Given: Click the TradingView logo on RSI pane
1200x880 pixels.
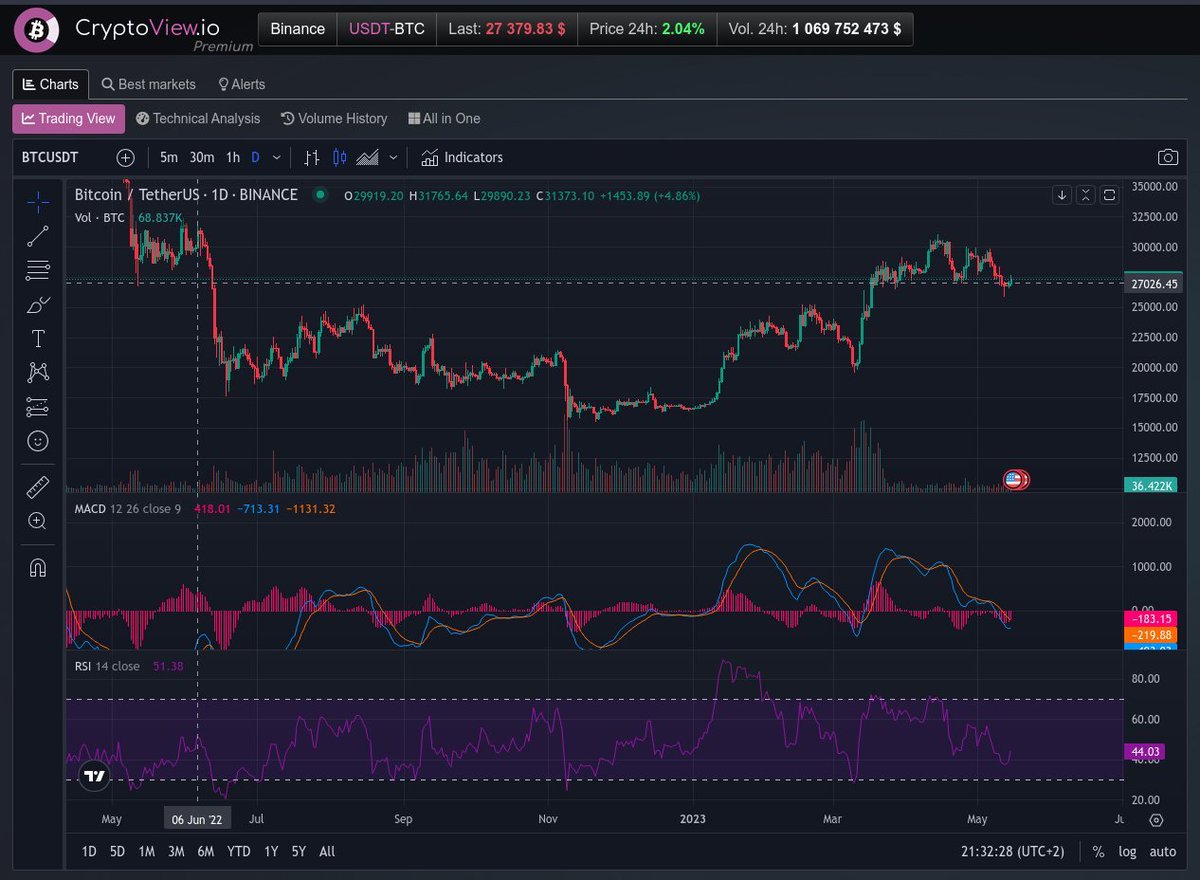Looking at the screenshot, I should coord(94,775).
